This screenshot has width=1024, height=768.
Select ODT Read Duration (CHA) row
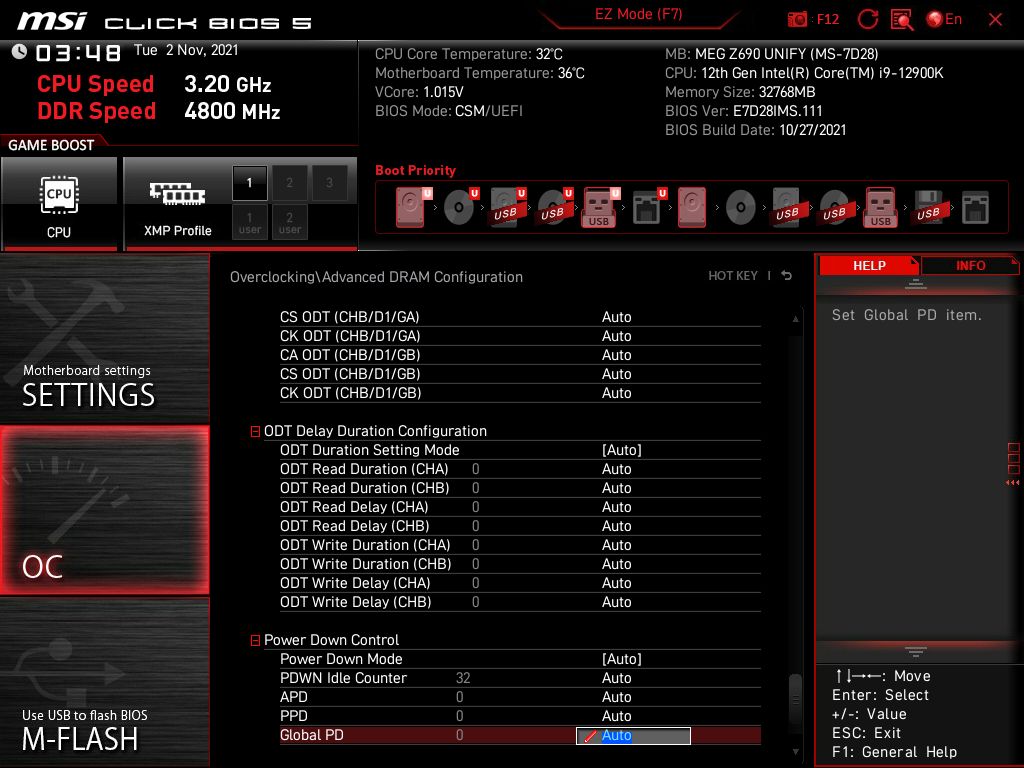click(520, 469)
